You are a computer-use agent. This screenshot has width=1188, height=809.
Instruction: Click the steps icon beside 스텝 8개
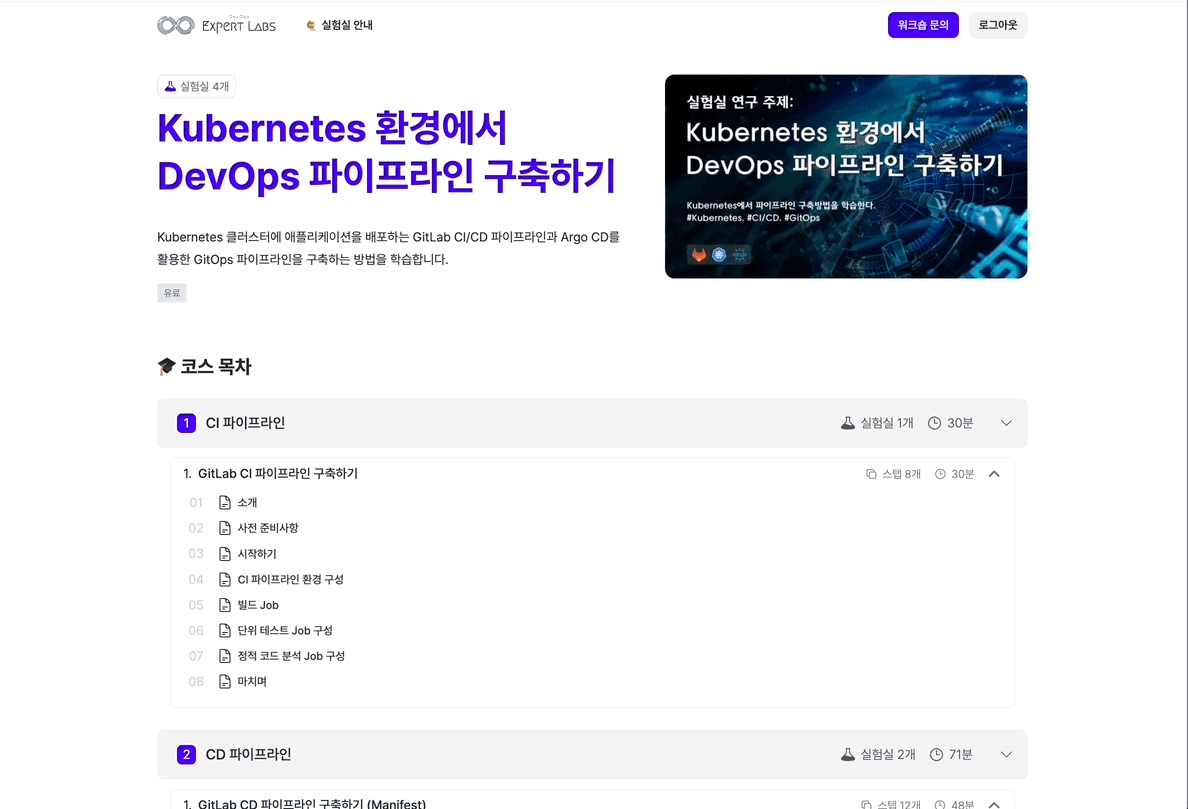[871, 474]
